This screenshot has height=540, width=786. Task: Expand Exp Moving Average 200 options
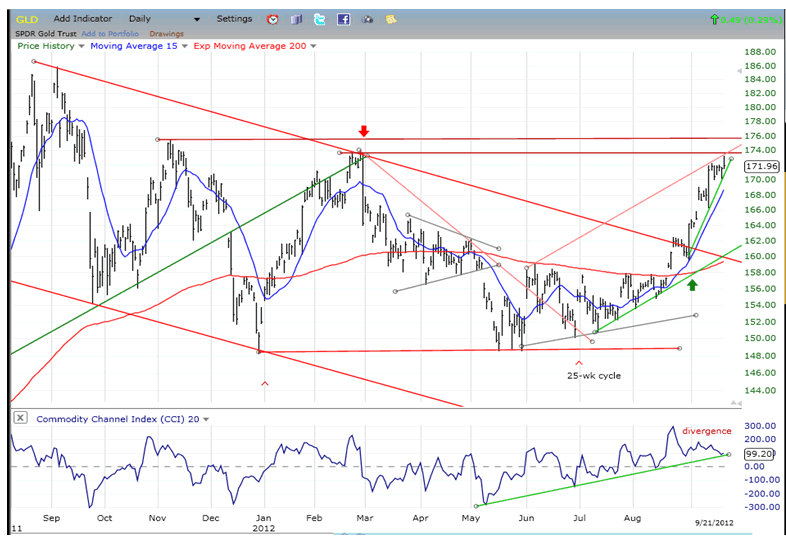[313, 46]
